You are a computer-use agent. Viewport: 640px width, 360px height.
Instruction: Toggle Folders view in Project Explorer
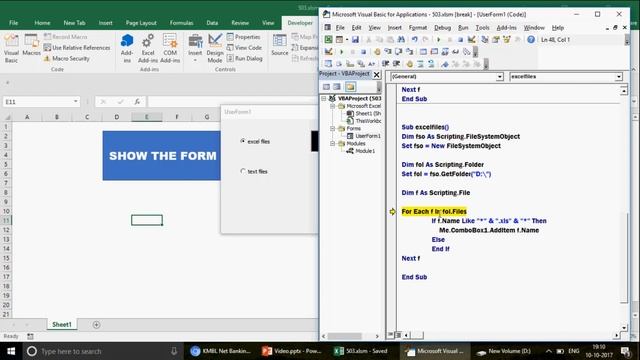point(350,87)
